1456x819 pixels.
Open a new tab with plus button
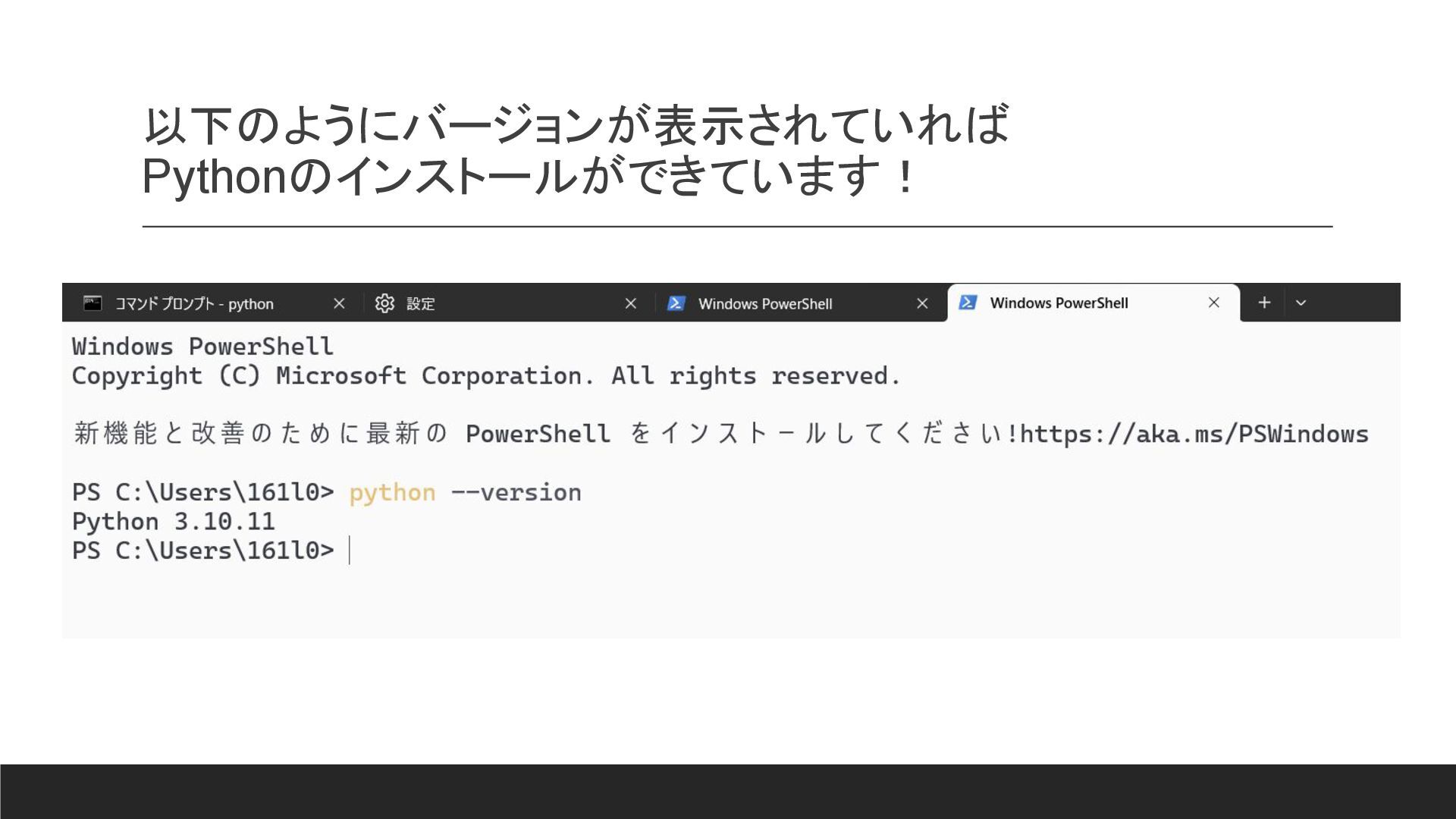click(x=1264, y=303)
